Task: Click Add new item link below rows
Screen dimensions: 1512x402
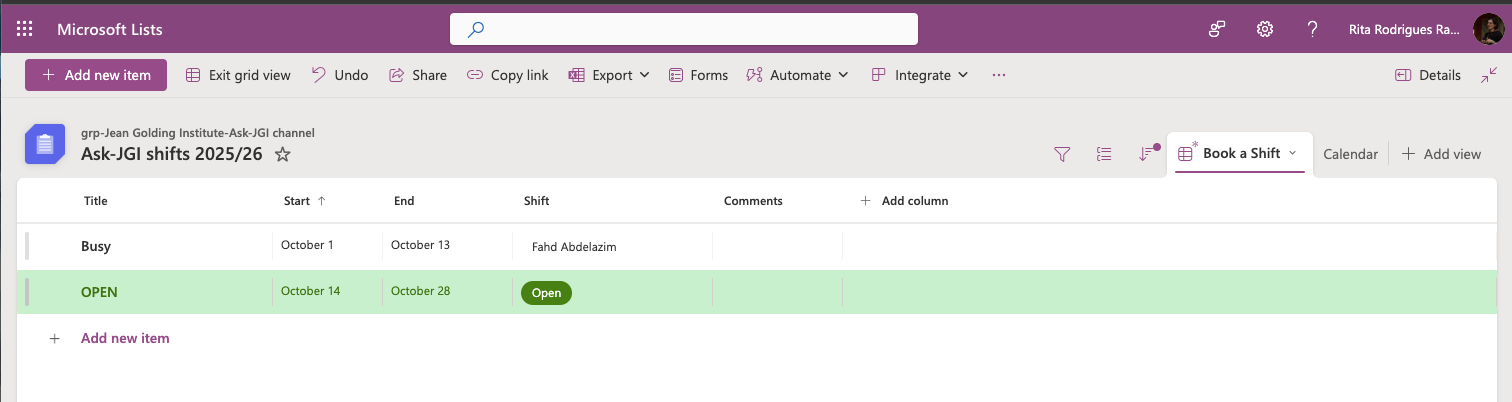Action: [x=125, y=338]
